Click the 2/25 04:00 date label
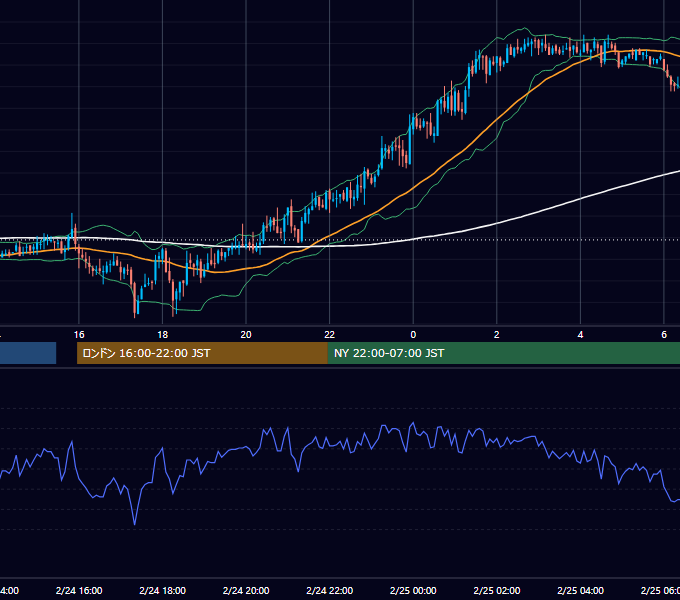680x600 pixels. tap(581, 590)
